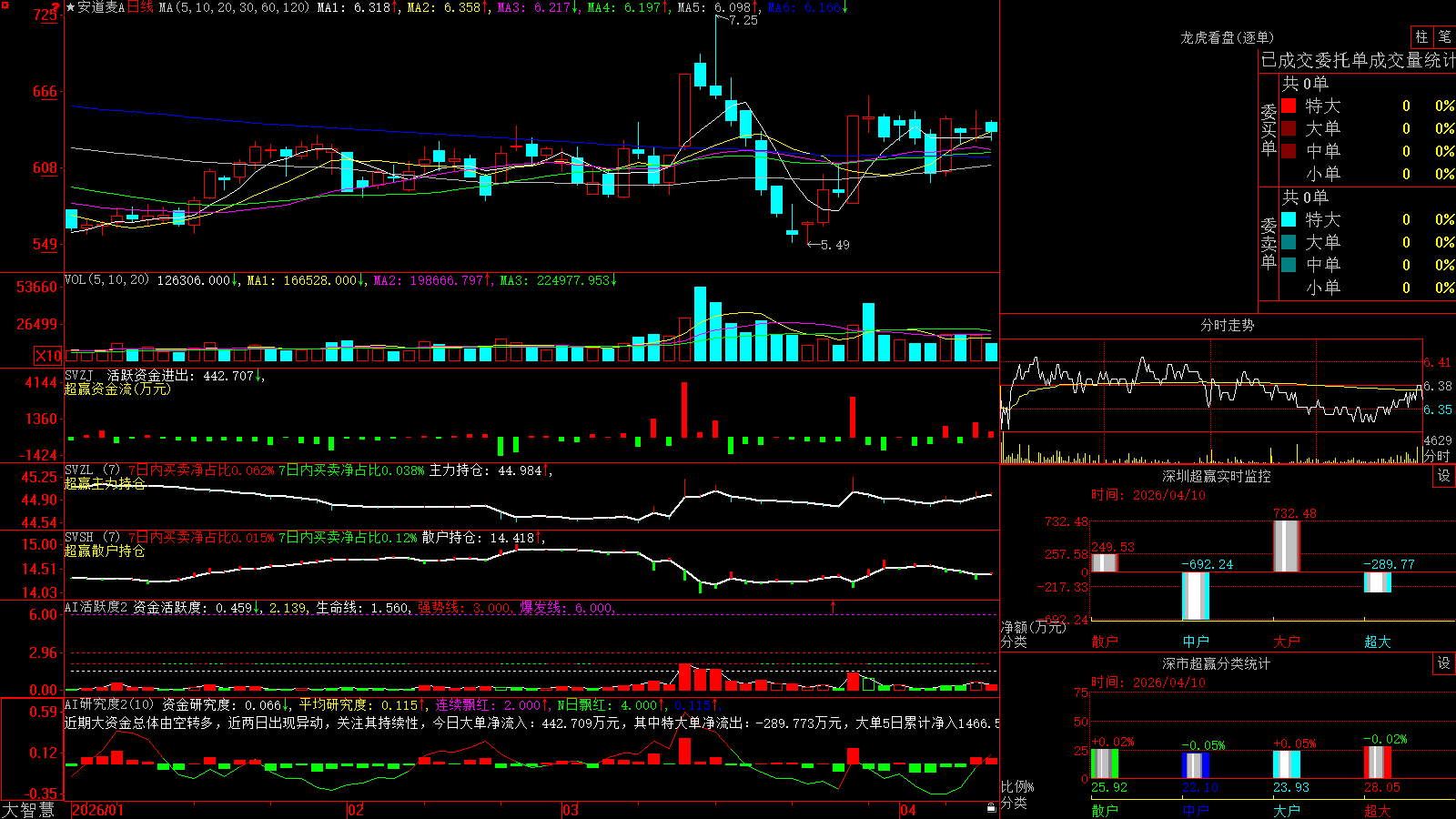Click the 超赢资金流(万元) label
This screenshot has width=1456, height=819.
[x=117, y=389]
